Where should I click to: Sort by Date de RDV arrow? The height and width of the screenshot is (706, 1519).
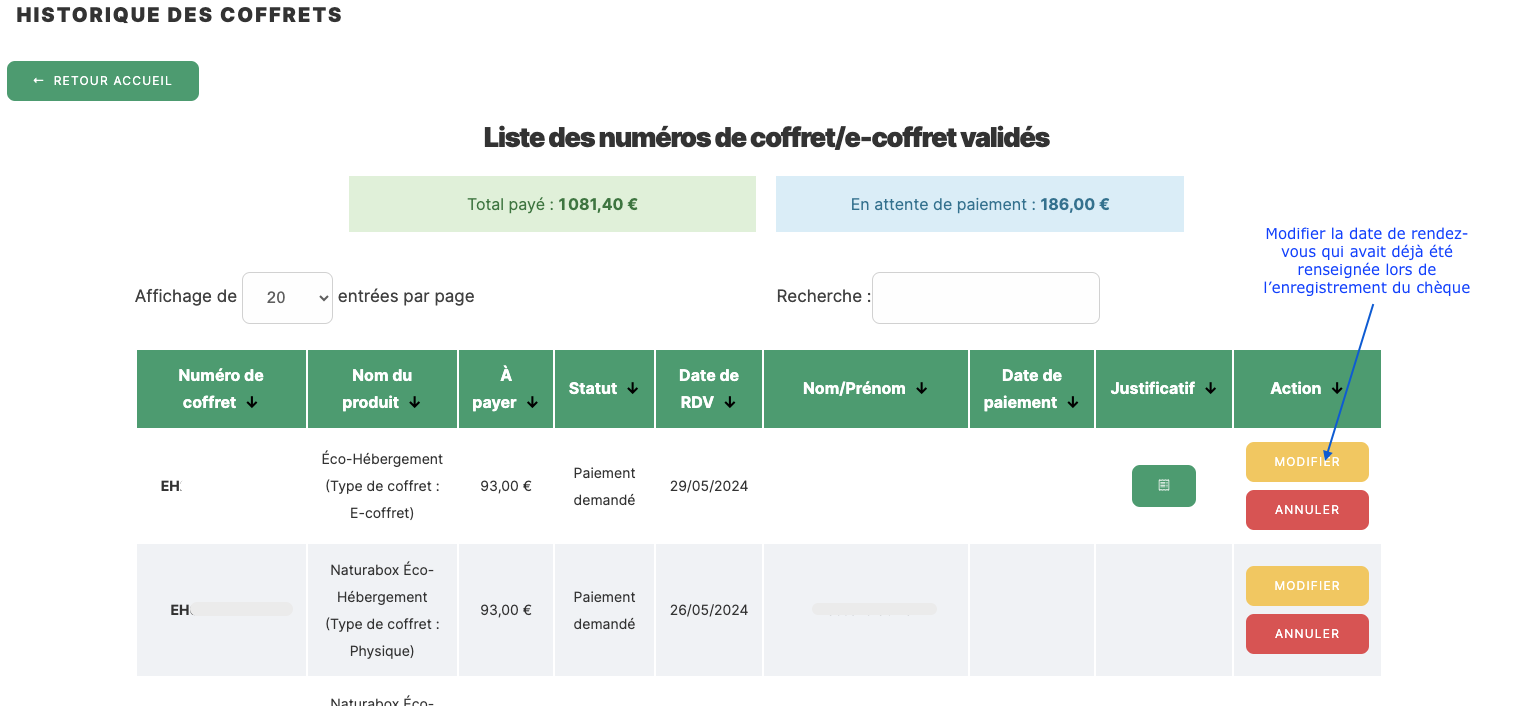pyautogui.click(x=730, y=403)
